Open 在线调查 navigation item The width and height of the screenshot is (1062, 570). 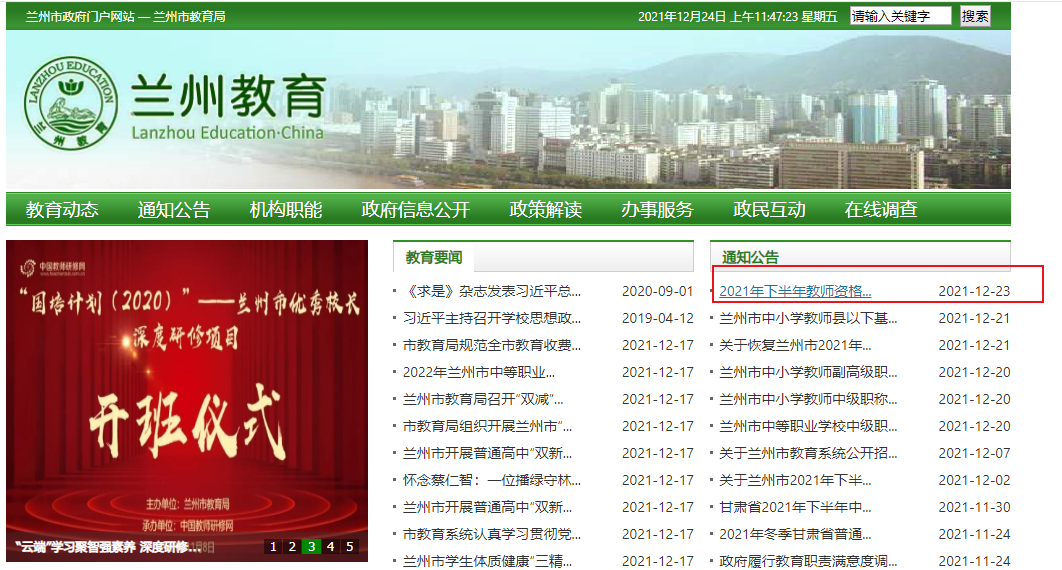click(881, 209)
